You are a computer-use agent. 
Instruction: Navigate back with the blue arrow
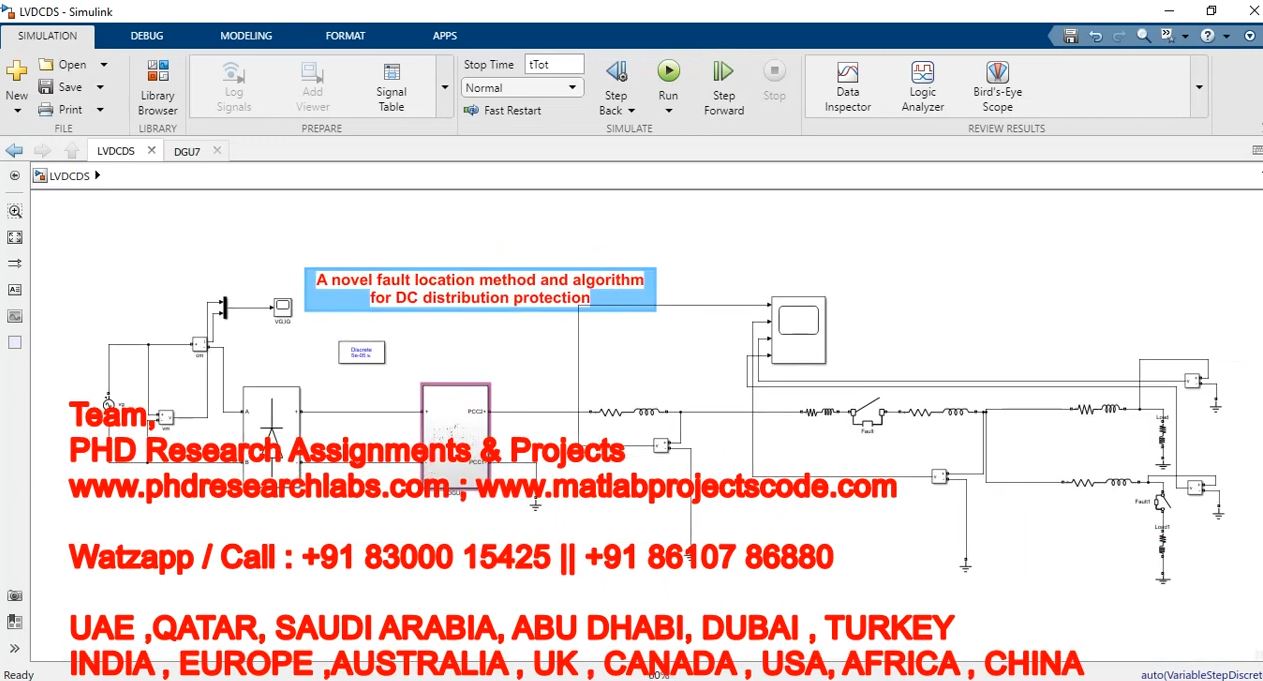pyautogui.click(x=14, y=151)
